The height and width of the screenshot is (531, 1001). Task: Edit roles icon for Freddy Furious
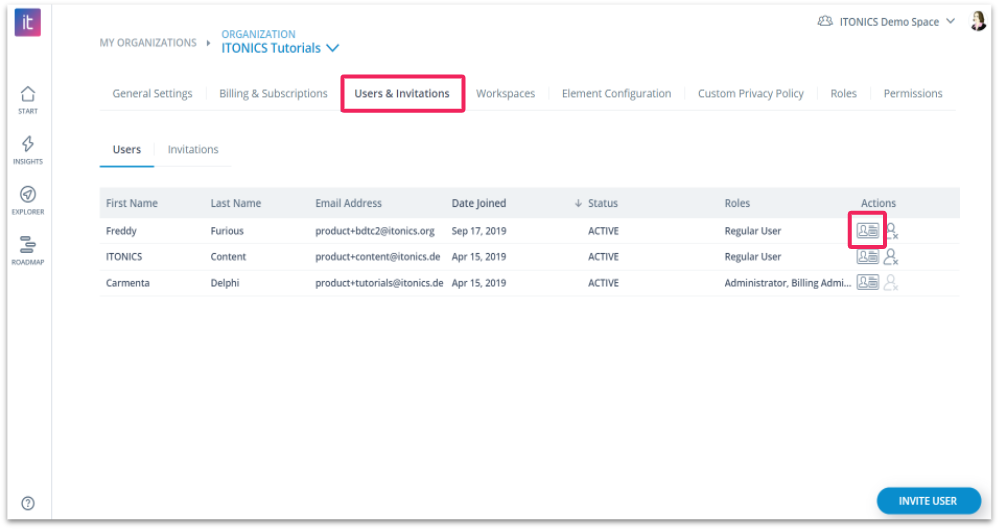(868, 230)
